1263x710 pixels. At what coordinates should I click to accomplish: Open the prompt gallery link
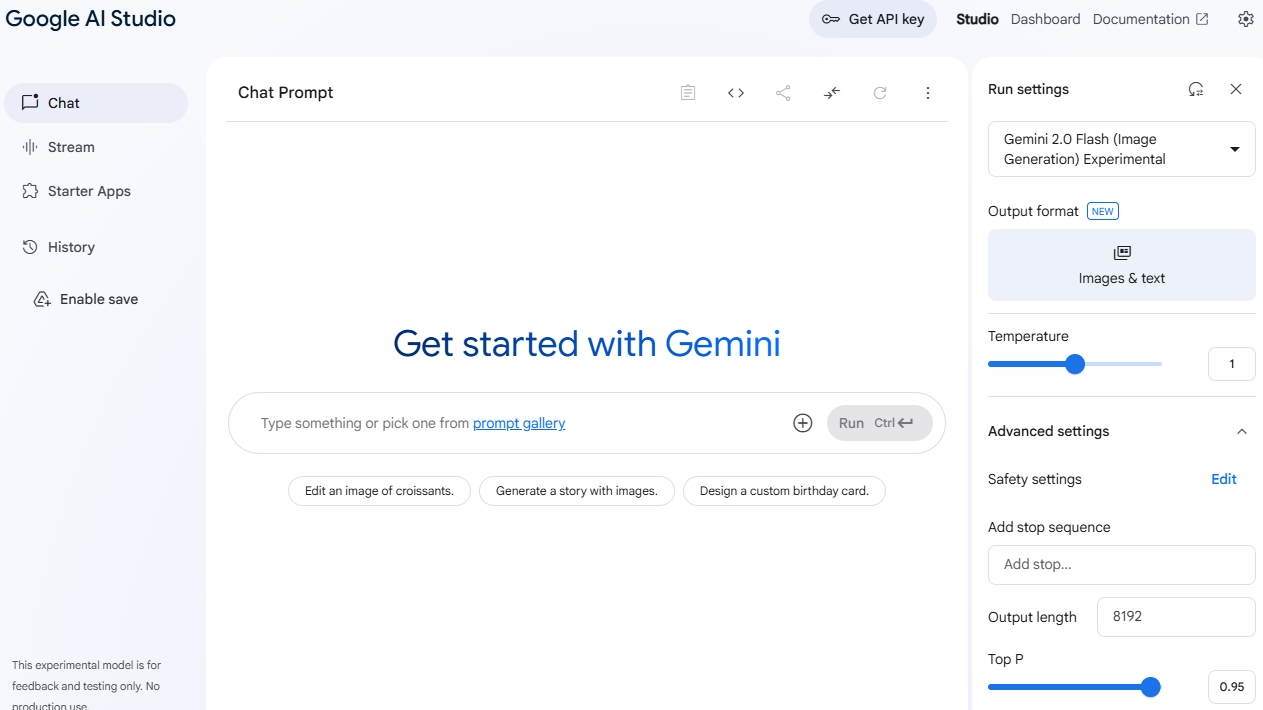click(519, 423)
